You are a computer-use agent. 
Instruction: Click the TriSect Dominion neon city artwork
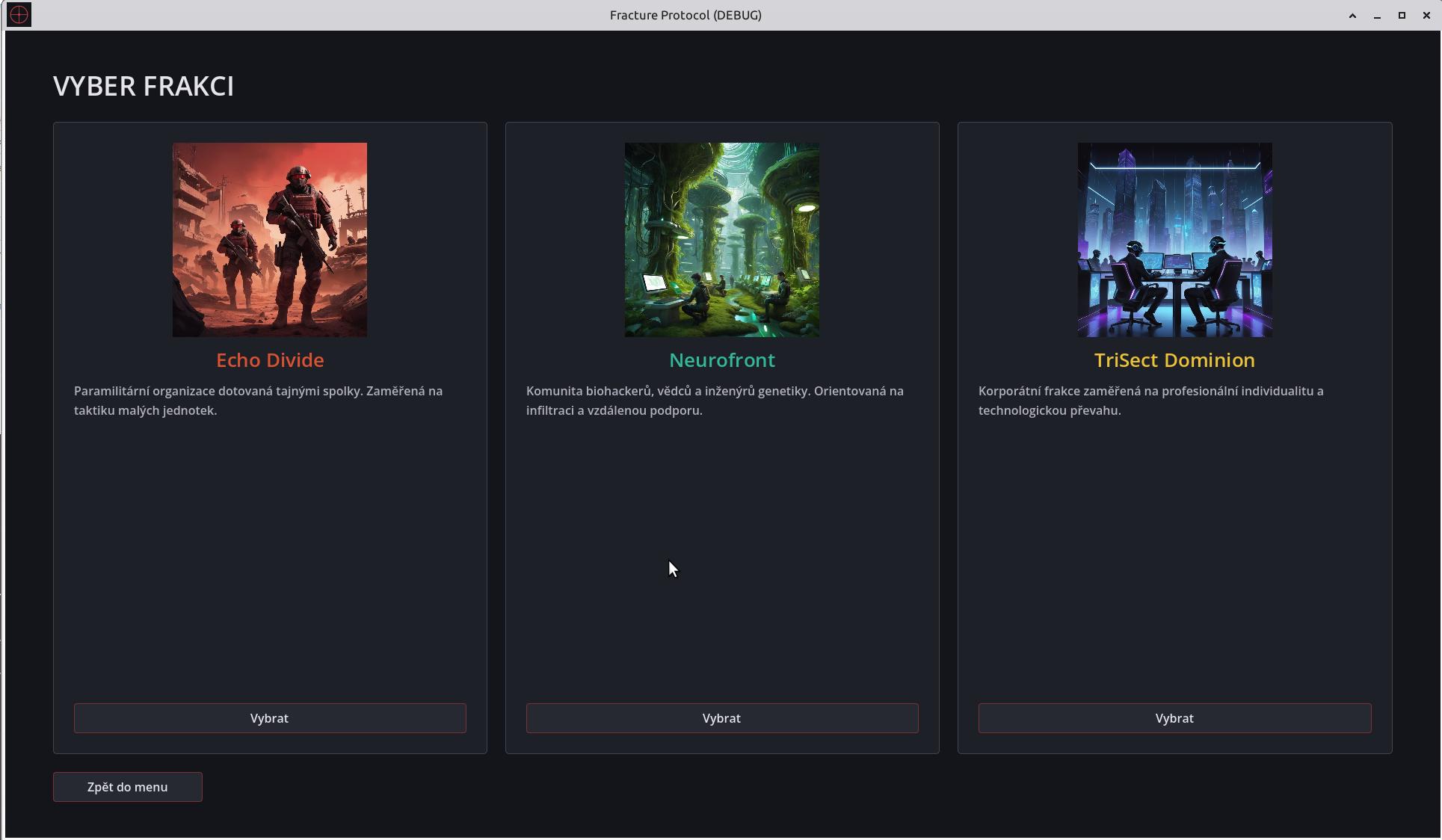tap(1174, 240)
